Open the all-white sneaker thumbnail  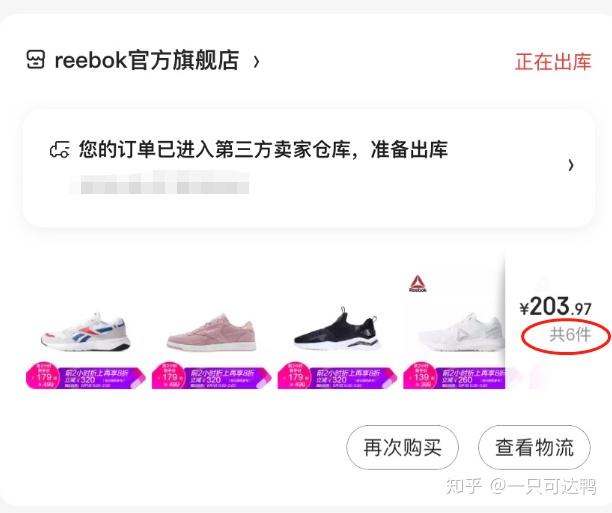coord(461,331)
